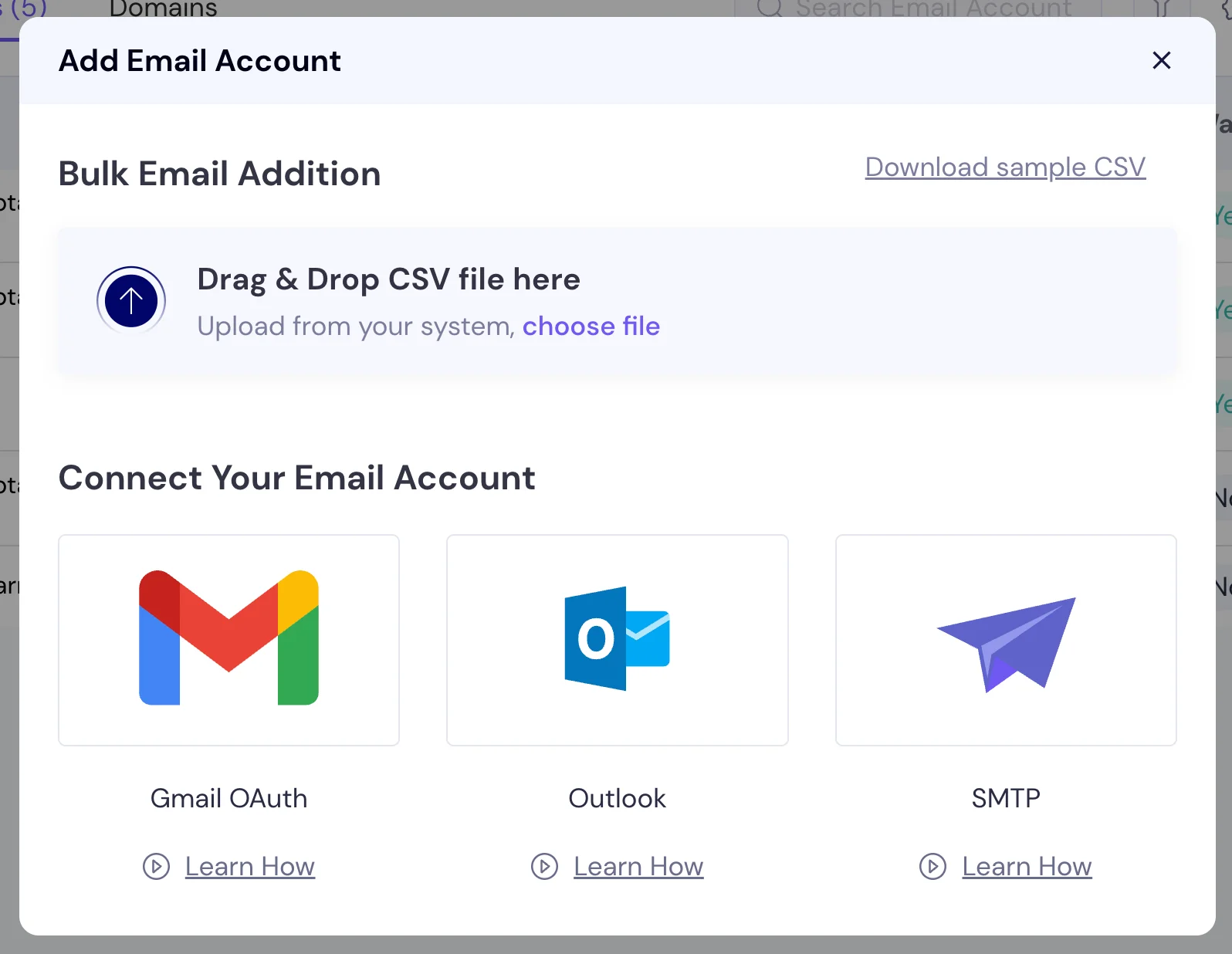Screen dimensions: 1232x954
Task: Select the Outlook logo card
Action: [x=618, y=640]
